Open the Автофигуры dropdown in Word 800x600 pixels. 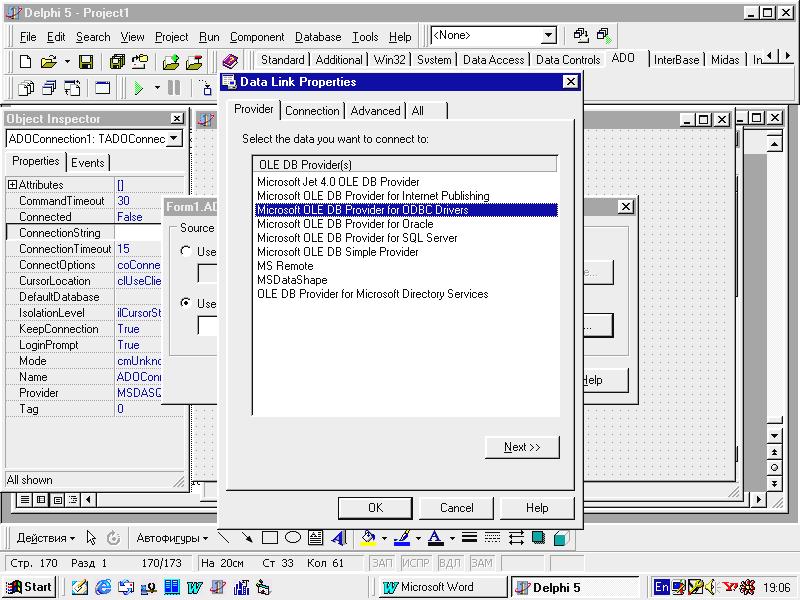[172, 538]
